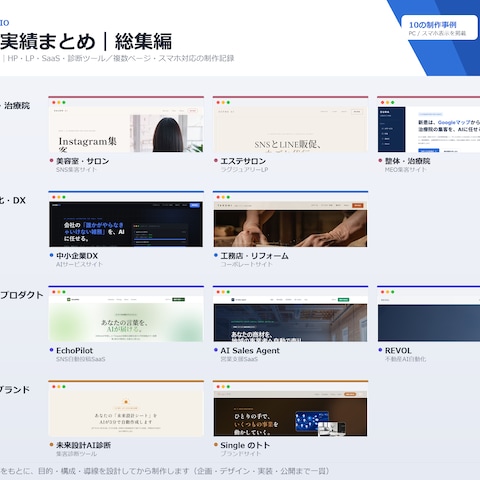This screenshot has width=480, height=480.
Task: Click the SNS自動投稿SaaS subtitle
Action: pyautogui.click(x=81, y=359)
